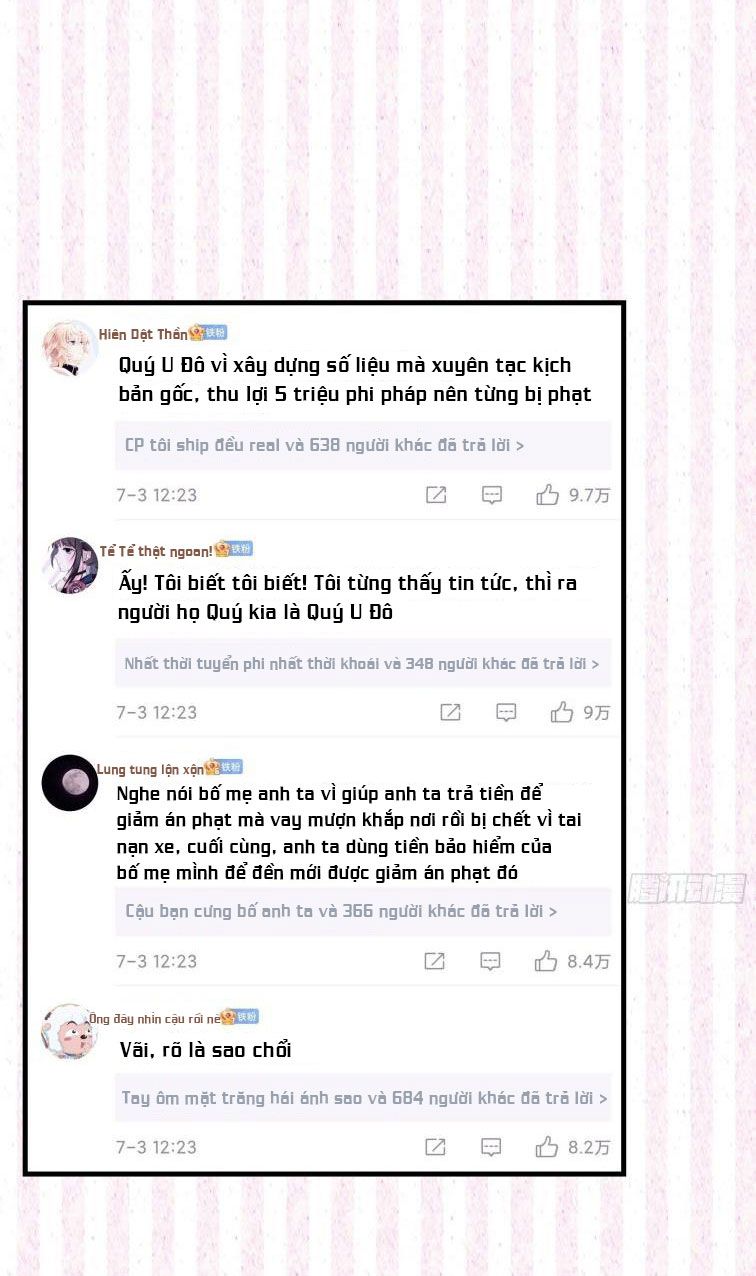756x1276 pixels.
Task: Open reply bubble on Tể Tể thật ngoan's comment
Action: pyautogui.click(x=507, y=712)
